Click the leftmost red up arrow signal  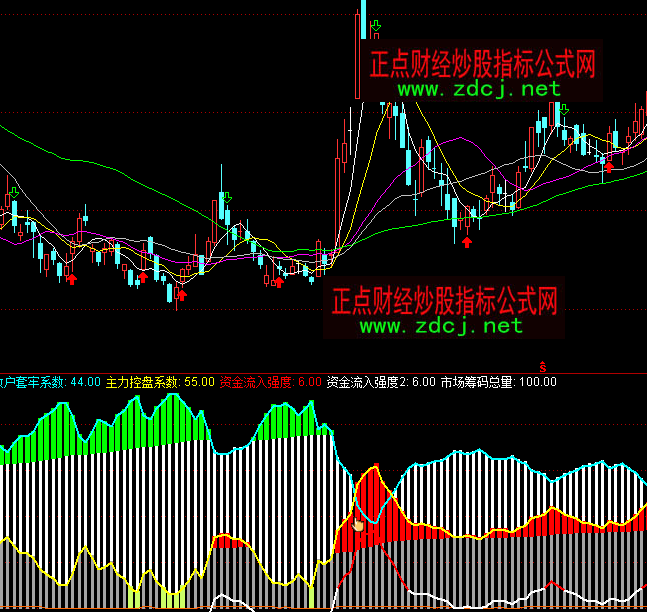coord(71,279)
